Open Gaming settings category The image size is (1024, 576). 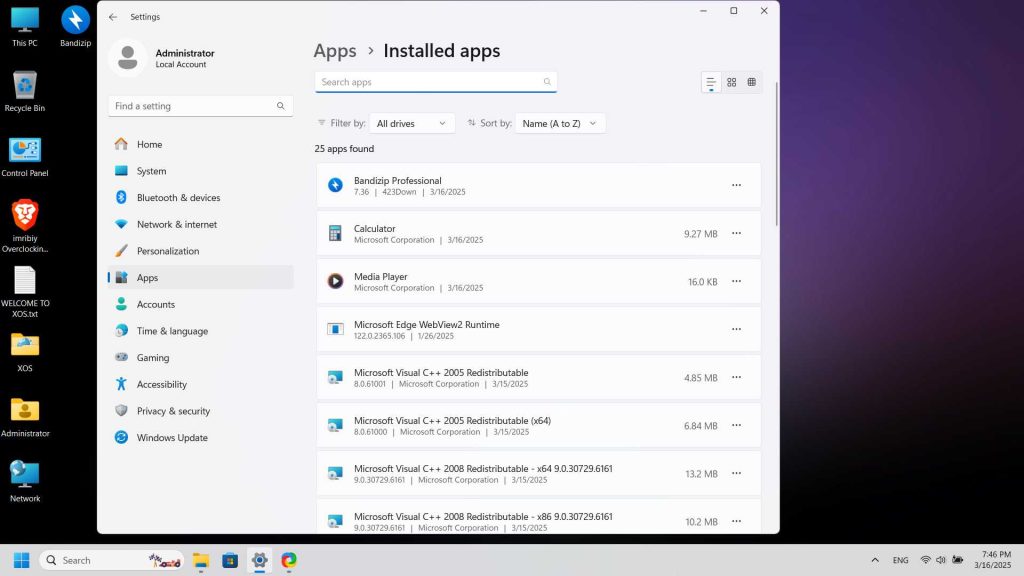pyautogui.click(x=200, y=358)
